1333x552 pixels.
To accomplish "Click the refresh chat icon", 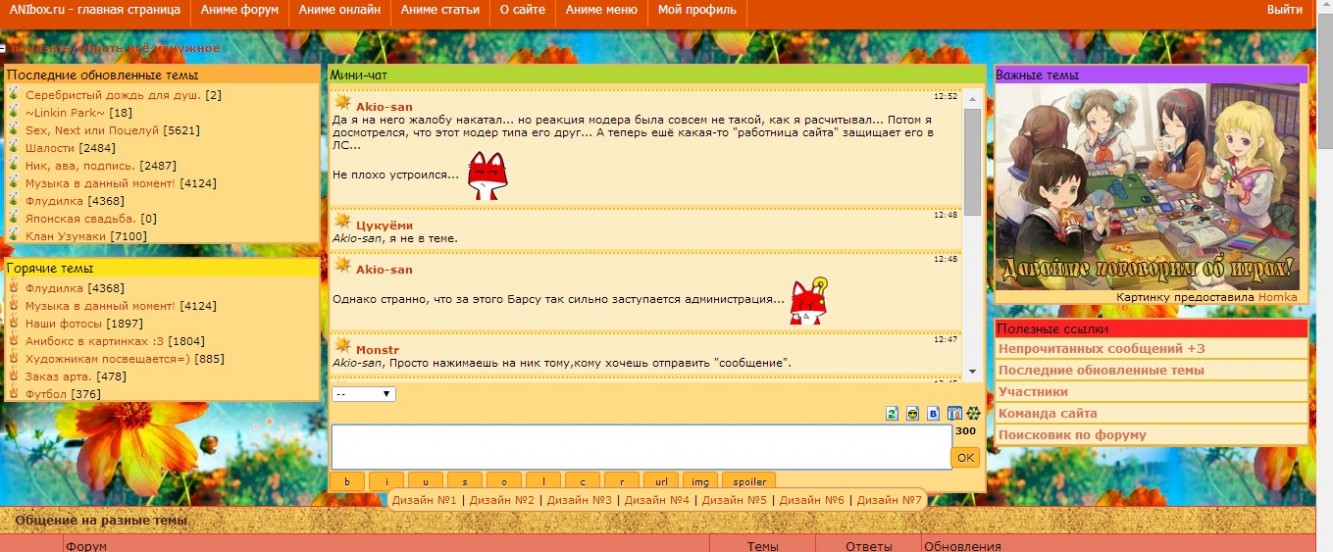I will click(x=893, y=414).
